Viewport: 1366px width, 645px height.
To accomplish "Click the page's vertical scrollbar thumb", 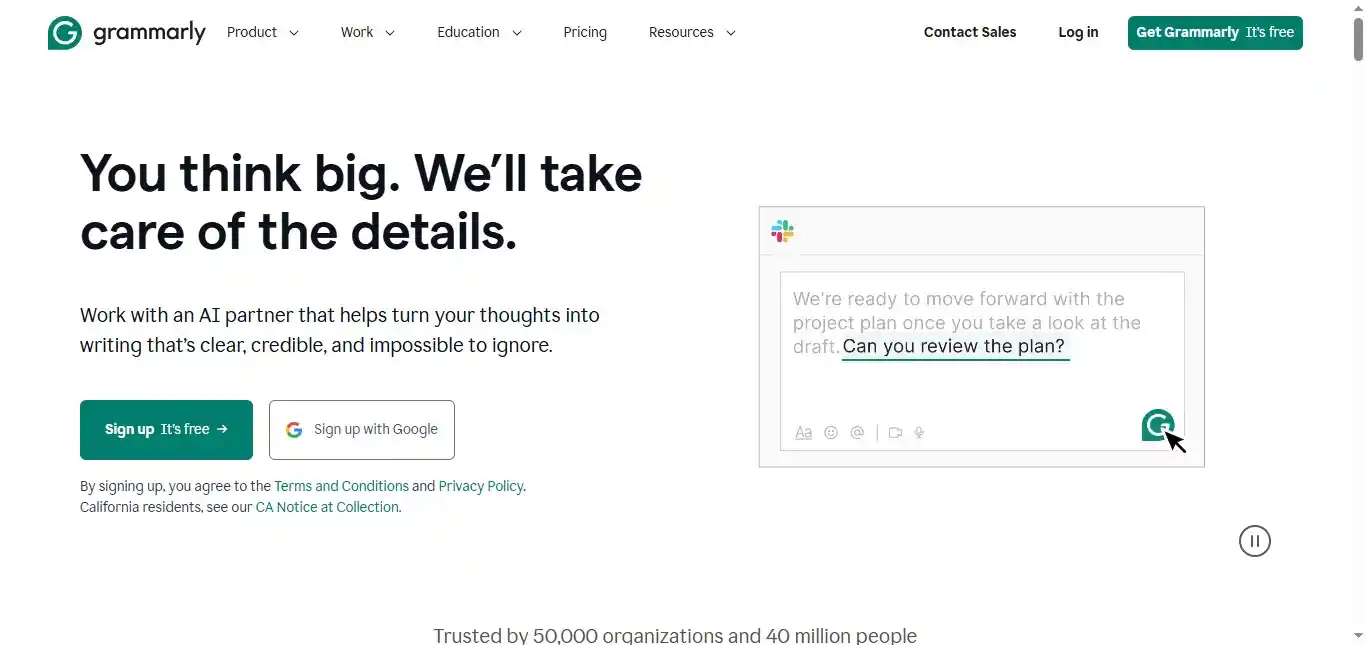I will click(1357, 35).
